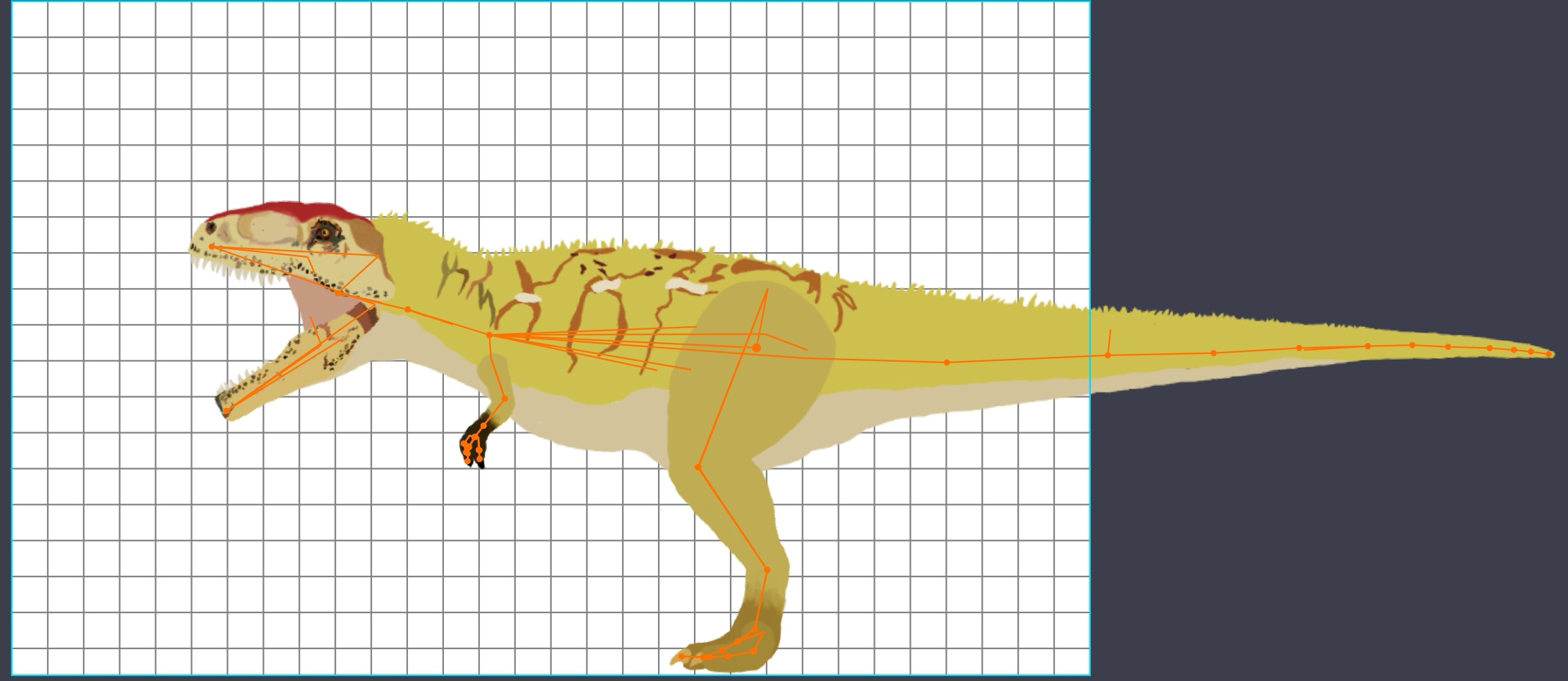
Task: Select the large hip bone joint
Action: click(756, 347)
